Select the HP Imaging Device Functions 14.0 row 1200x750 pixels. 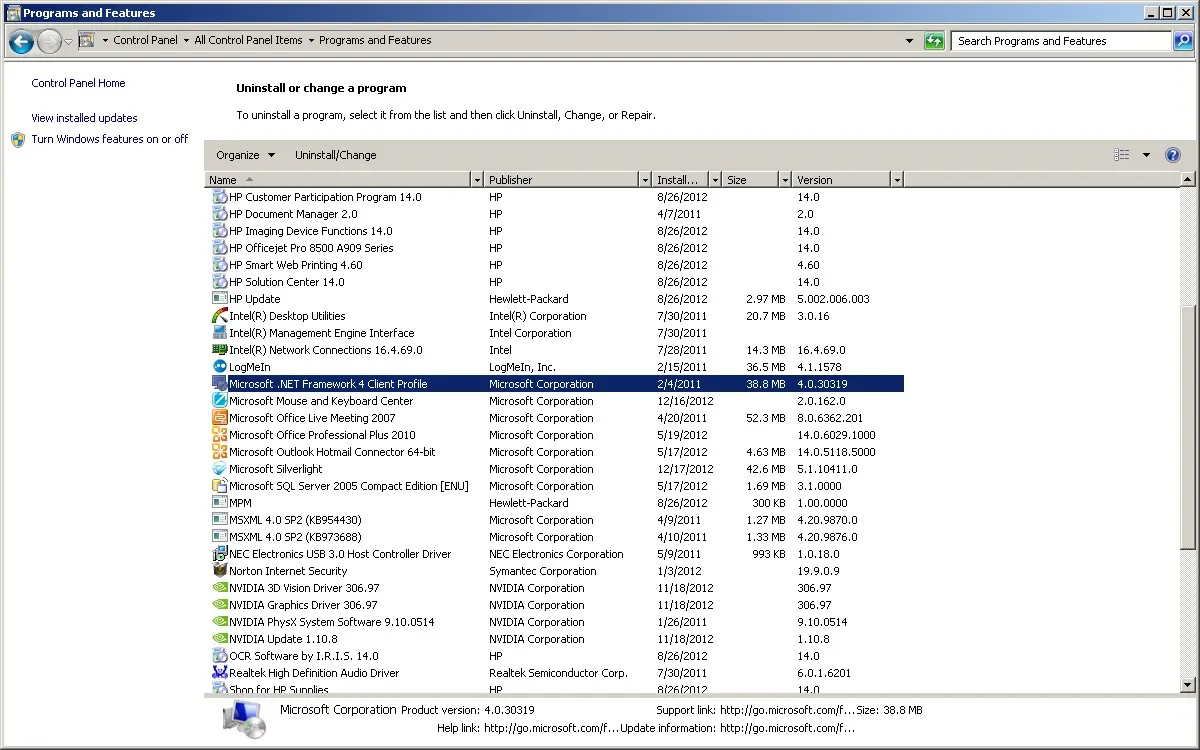[x=556, y=231]
